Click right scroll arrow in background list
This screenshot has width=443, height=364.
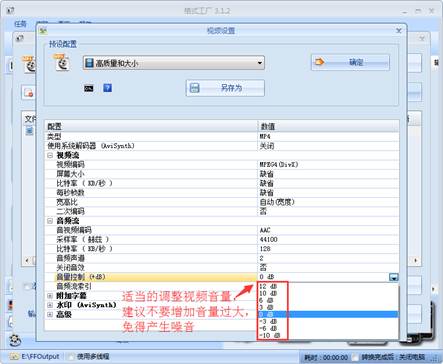416,260
